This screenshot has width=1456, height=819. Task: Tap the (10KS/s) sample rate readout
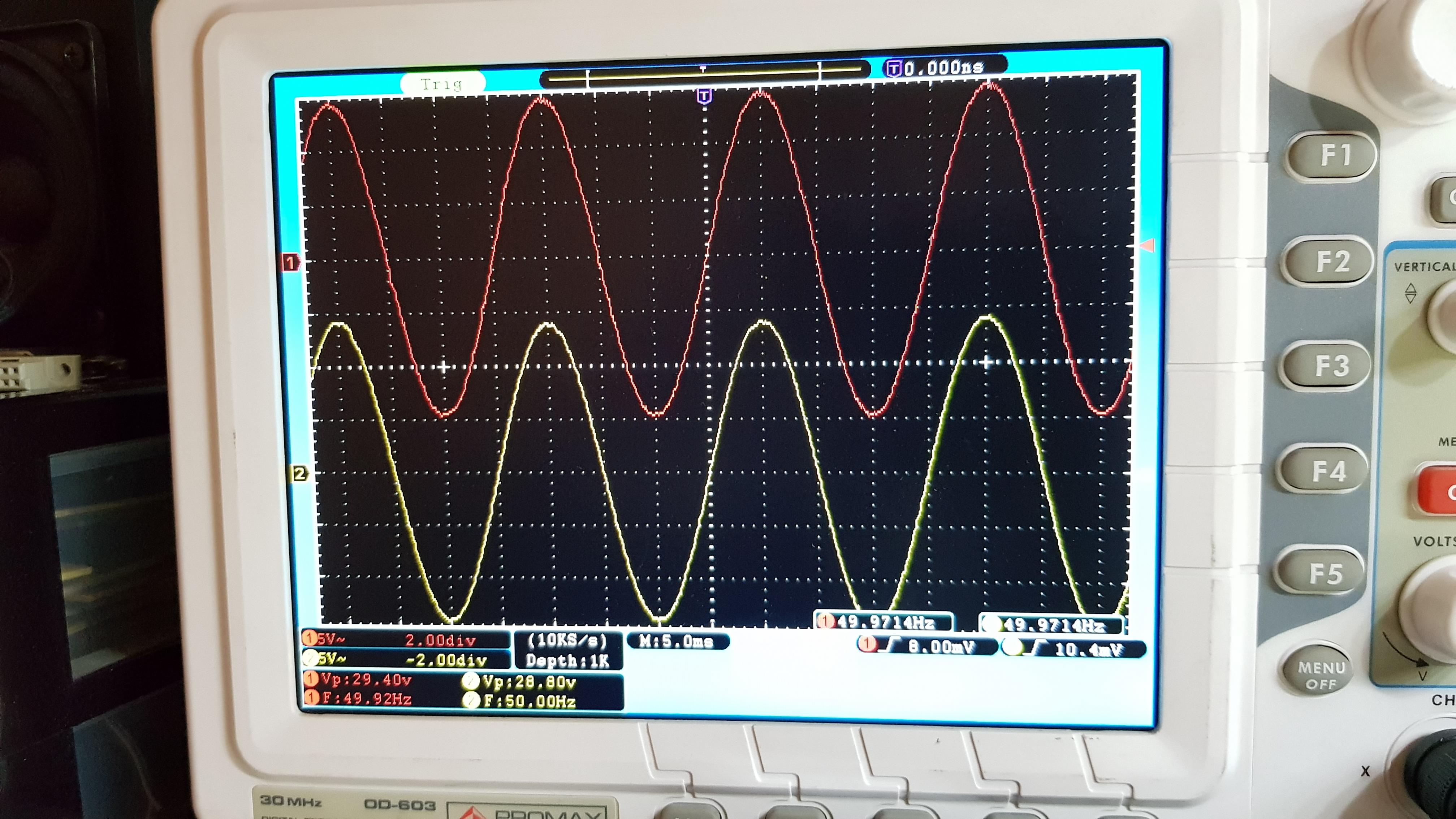click(x=567, y=641)
